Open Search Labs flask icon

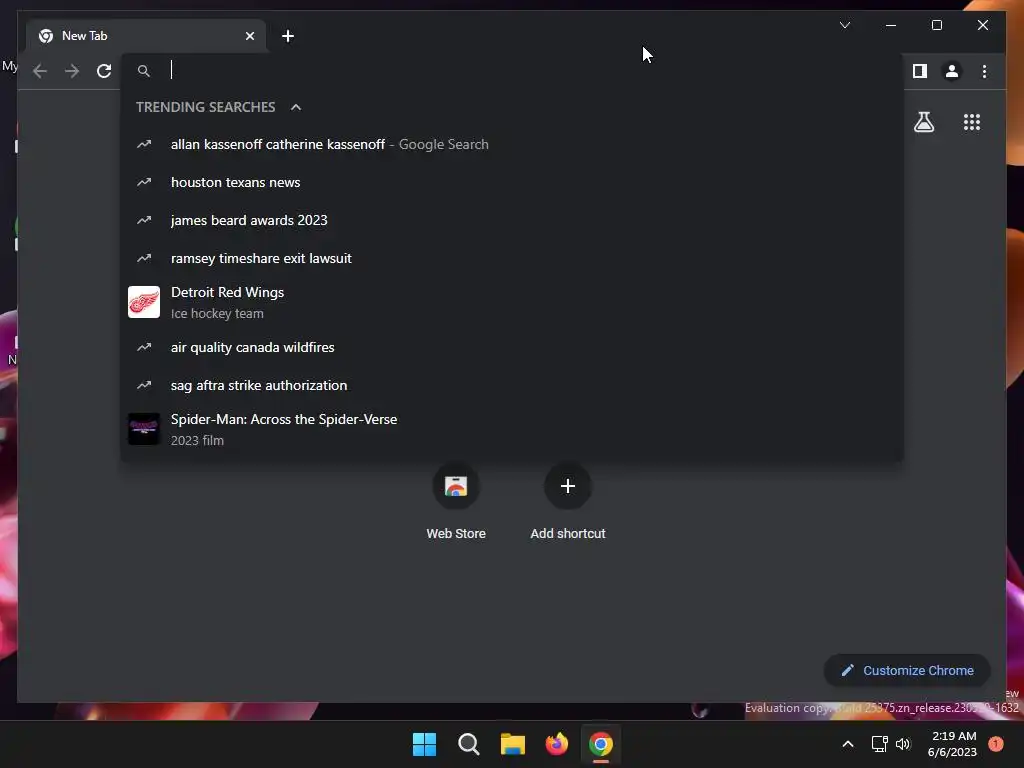tap(924, 121)
